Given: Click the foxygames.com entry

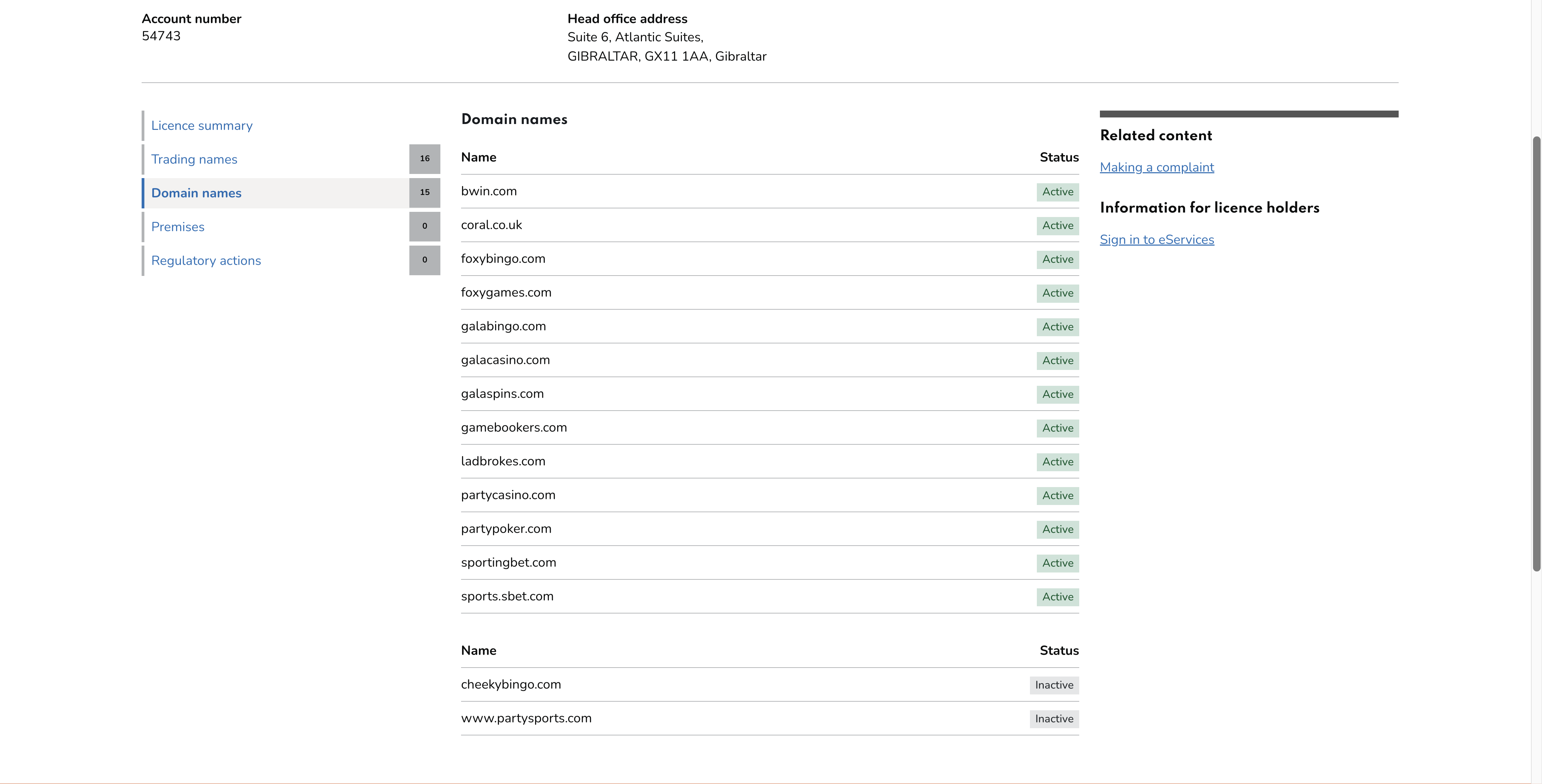Looking at the screenshot, I should coord(506,293).
